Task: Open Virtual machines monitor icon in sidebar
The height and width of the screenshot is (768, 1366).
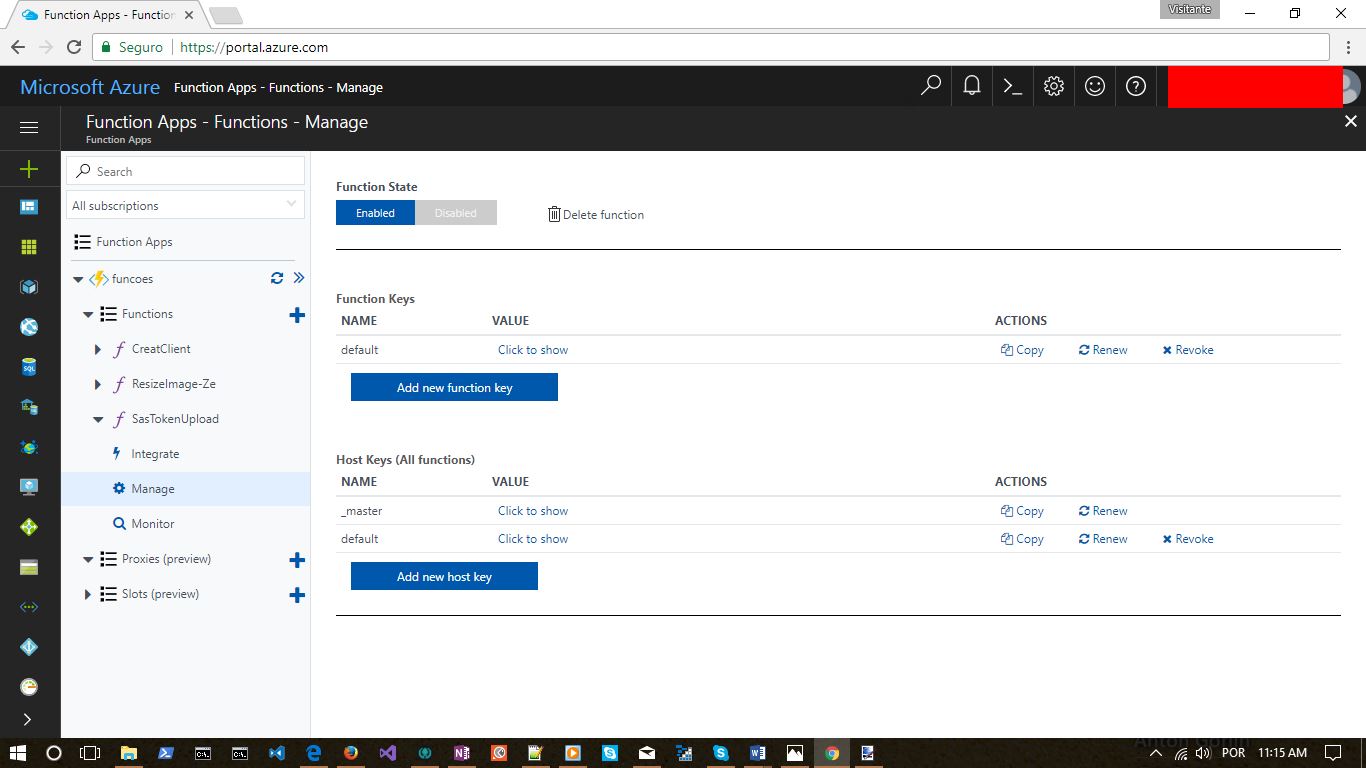Action: click(x=29, y=487)
